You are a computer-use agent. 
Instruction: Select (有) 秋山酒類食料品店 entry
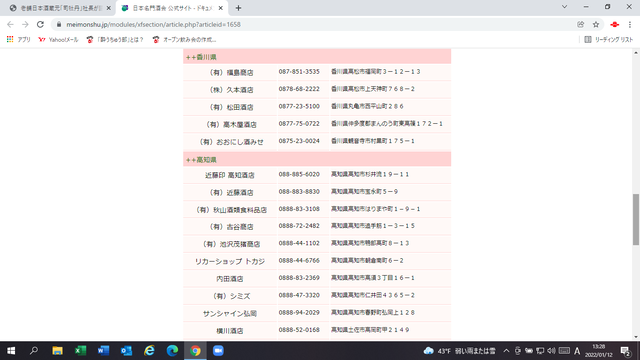231,210
